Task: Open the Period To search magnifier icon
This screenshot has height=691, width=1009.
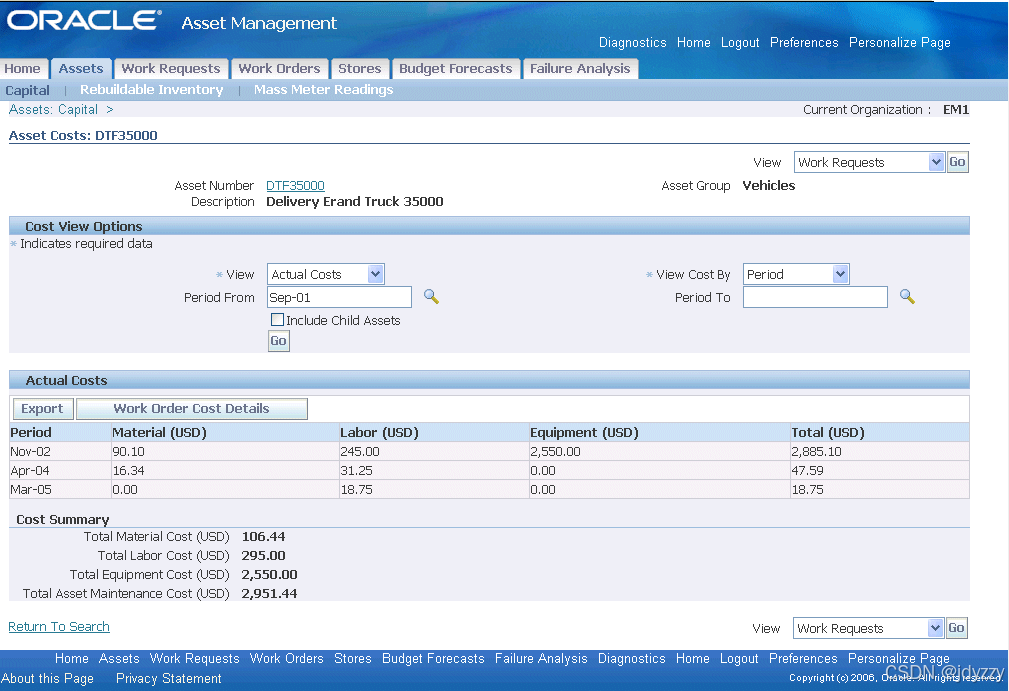Action: 907,297
